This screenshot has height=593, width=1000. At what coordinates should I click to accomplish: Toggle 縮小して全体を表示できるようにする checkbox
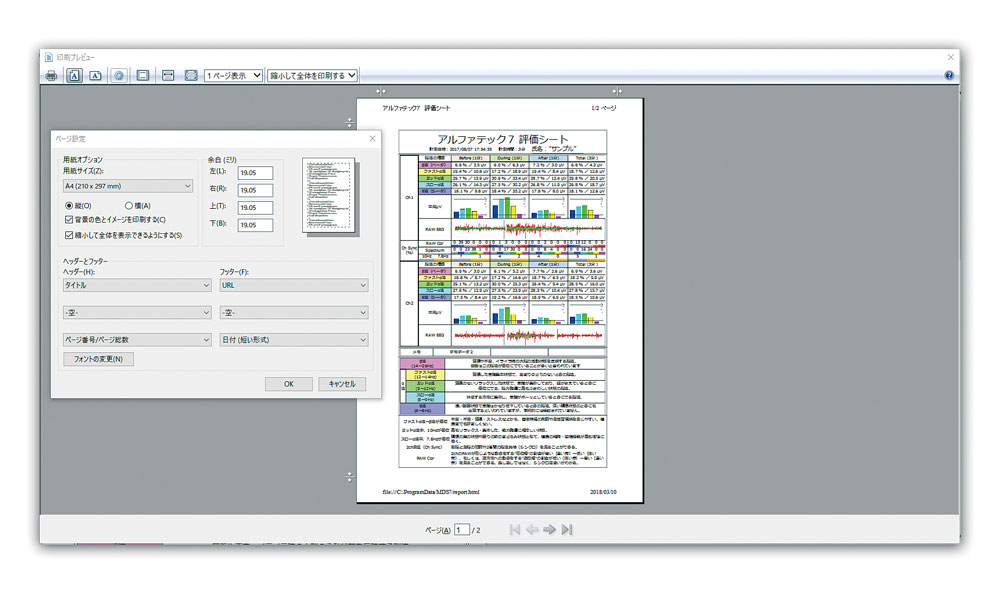[x=68, y=235]
